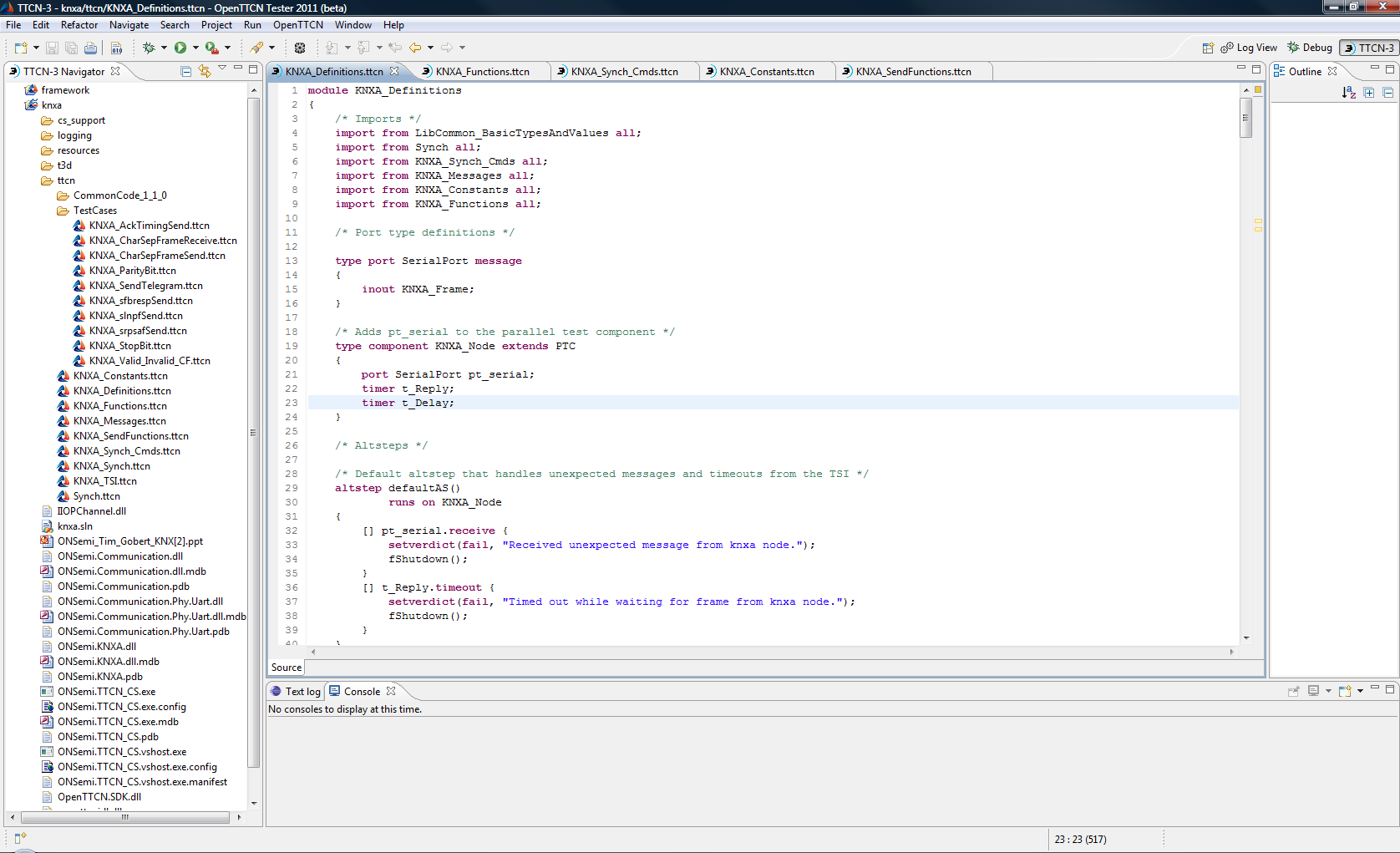This screenshot has width=1400, height=853.
Task: Toggle Pin Console button
Action: [1293, 691]
